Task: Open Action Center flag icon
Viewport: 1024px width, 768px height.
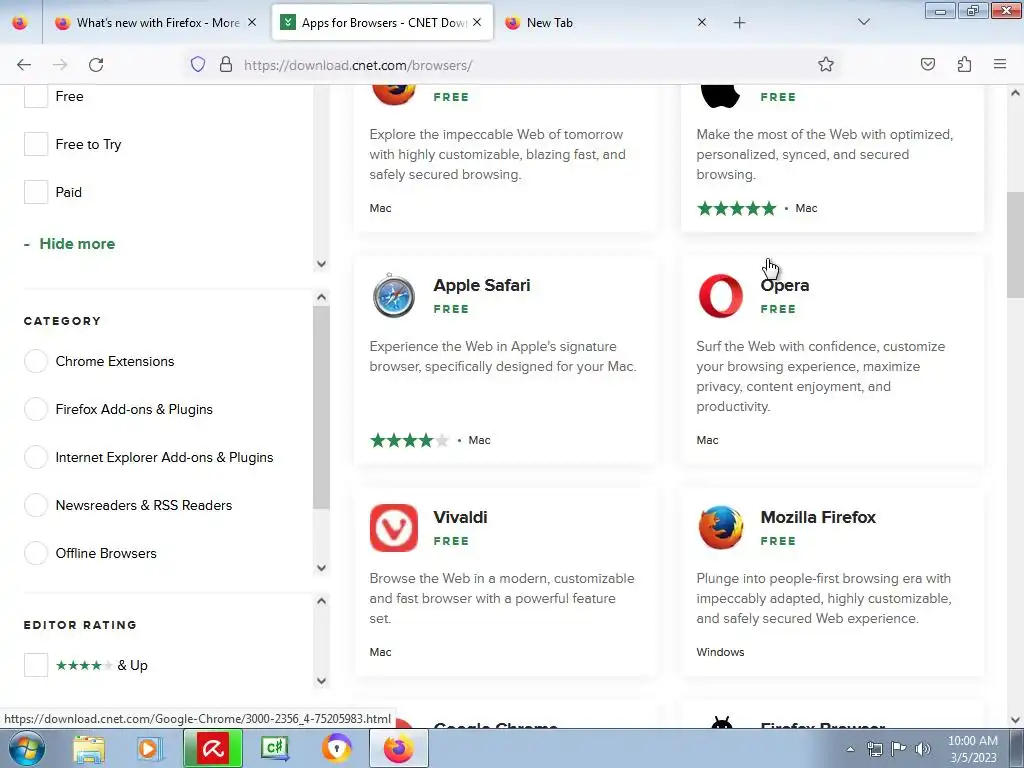Action: (899, 749)
